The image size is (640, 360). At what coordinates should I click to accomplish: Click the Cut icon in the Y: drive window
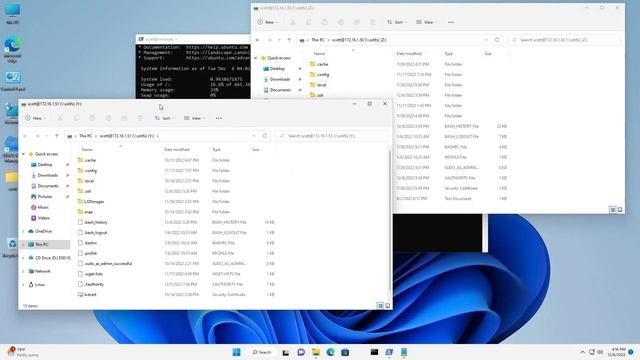(60, 118)
